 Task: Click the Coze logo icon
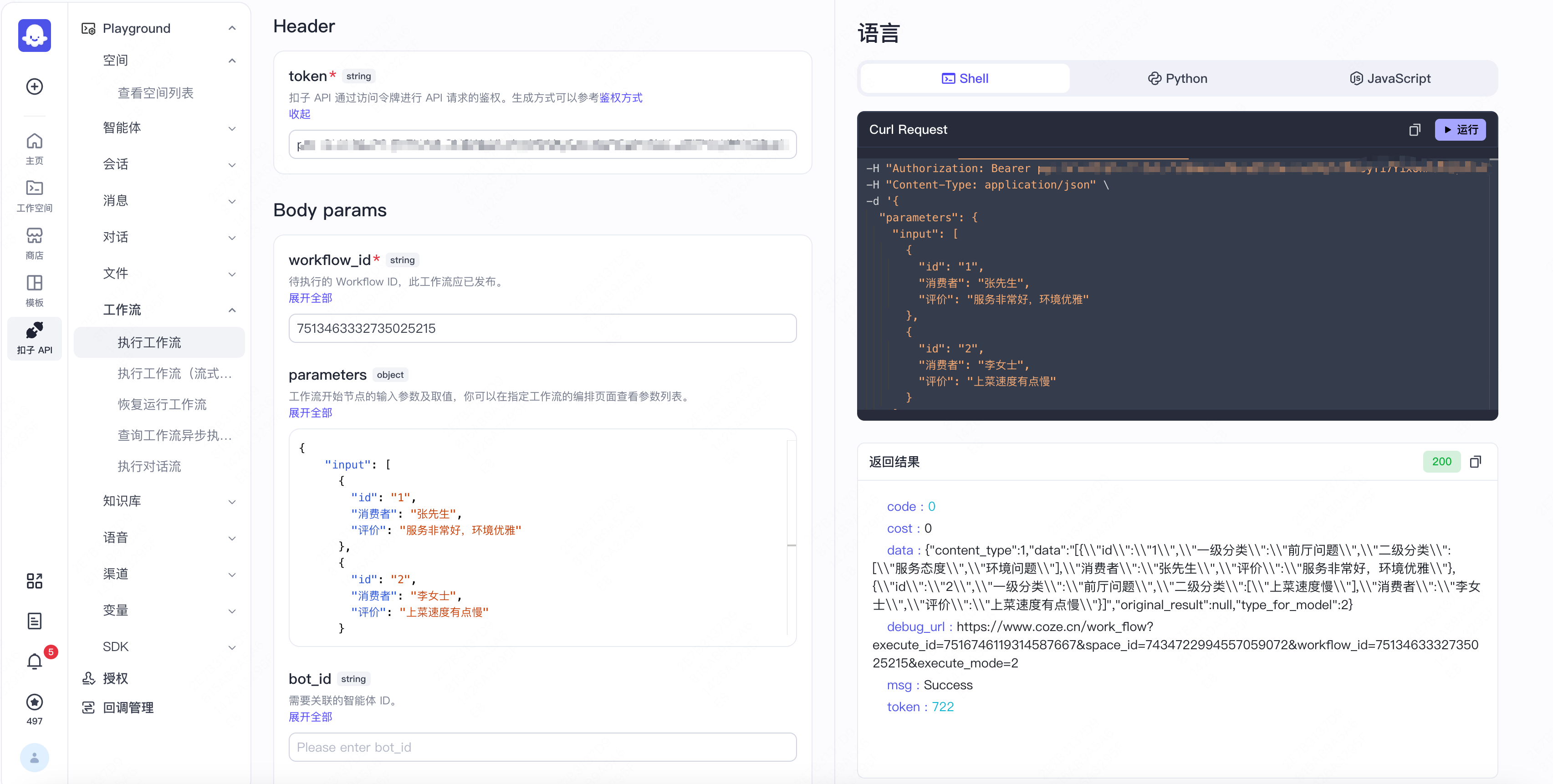pyautogui.click(x=34, y=36)
